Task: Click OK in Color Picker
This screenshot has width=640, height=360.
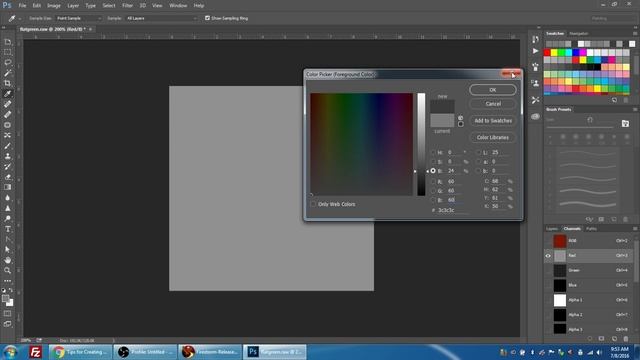Action: [x=493, y=90]
